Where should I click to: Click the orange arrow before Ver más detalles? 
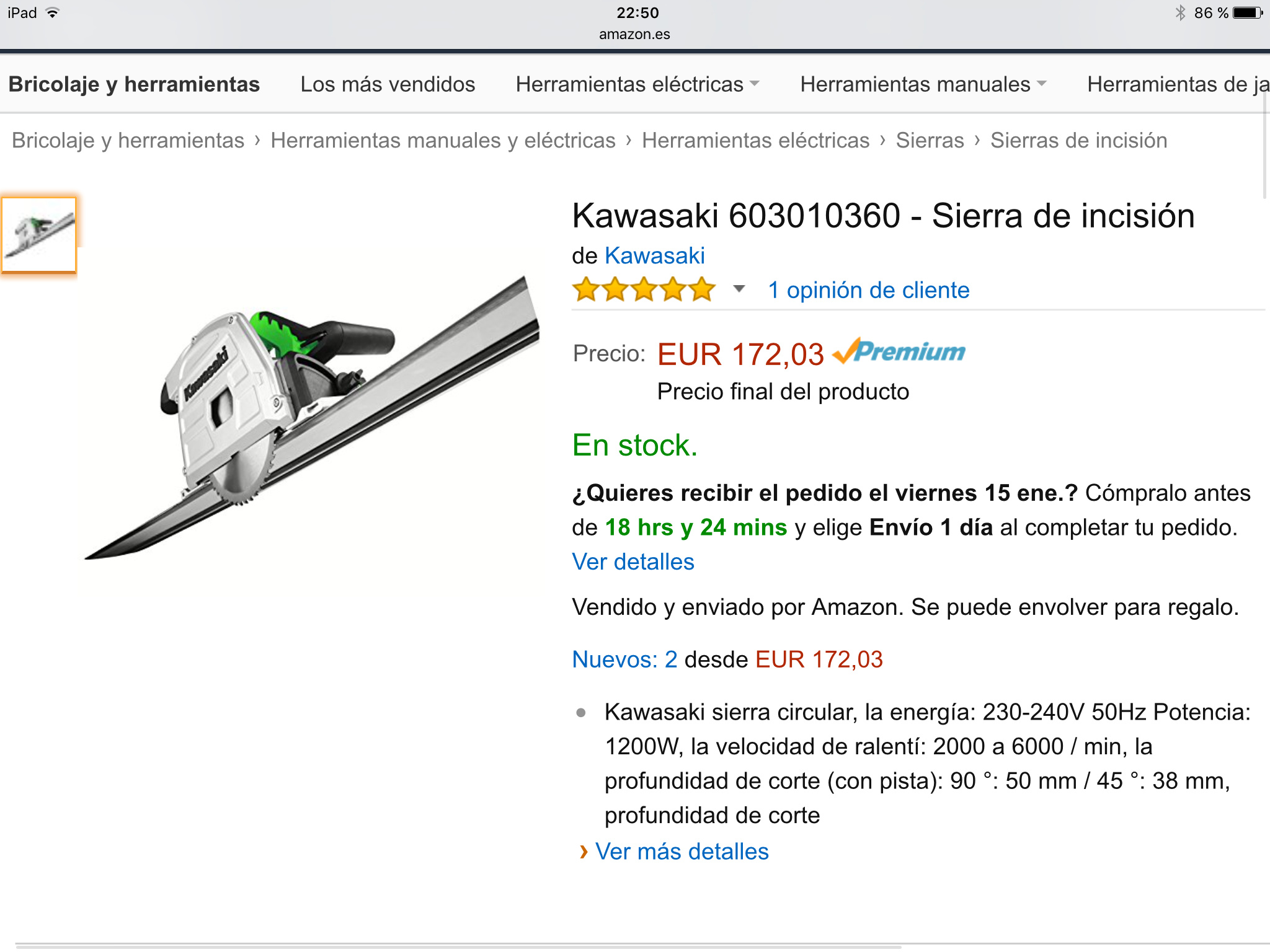[x=583, y=852]
